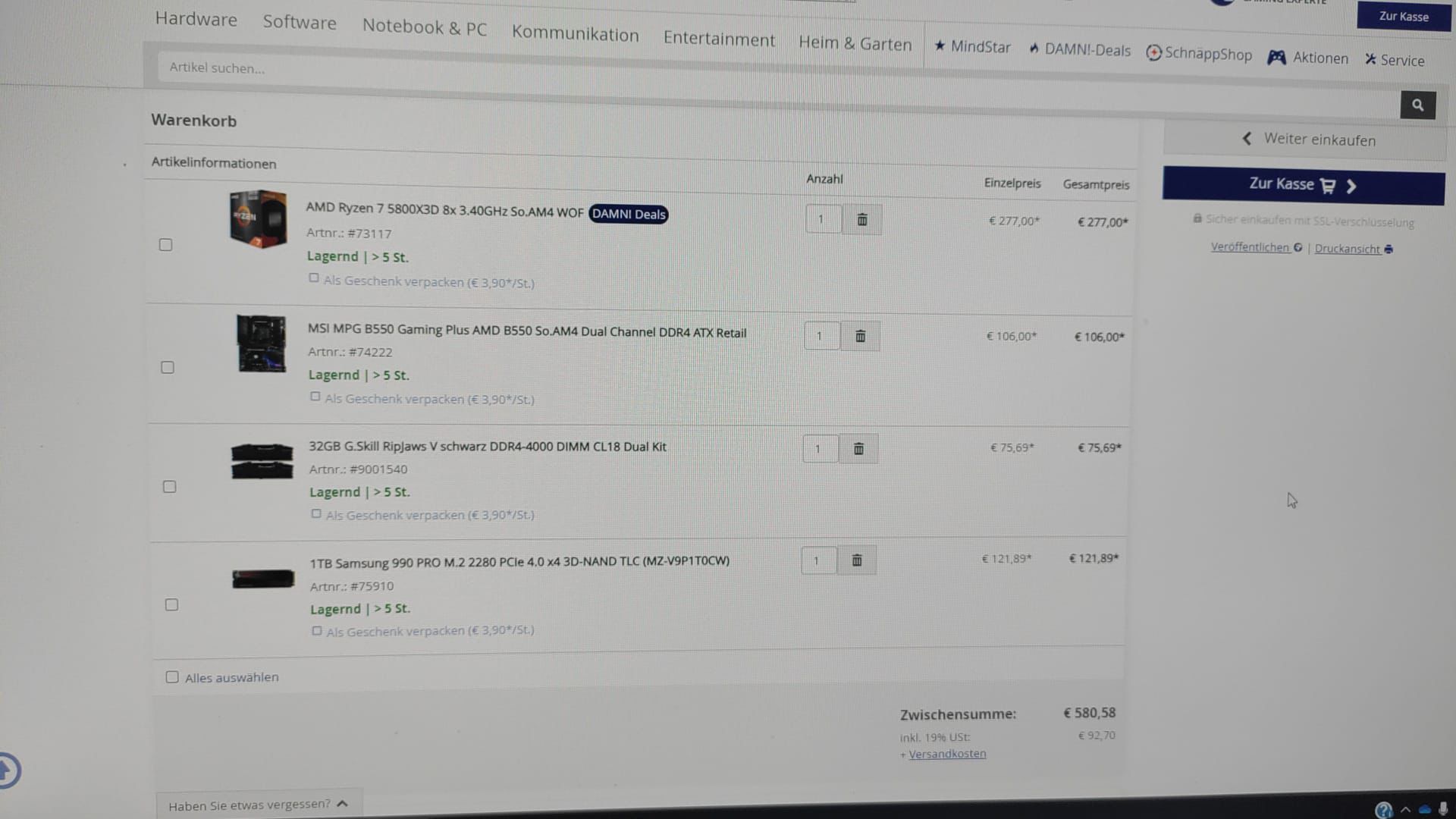Delete the AMD Ryzen 7 5800X3D item with trash icon
This screenshot has height=819, width=1456.
pos(861,220)
